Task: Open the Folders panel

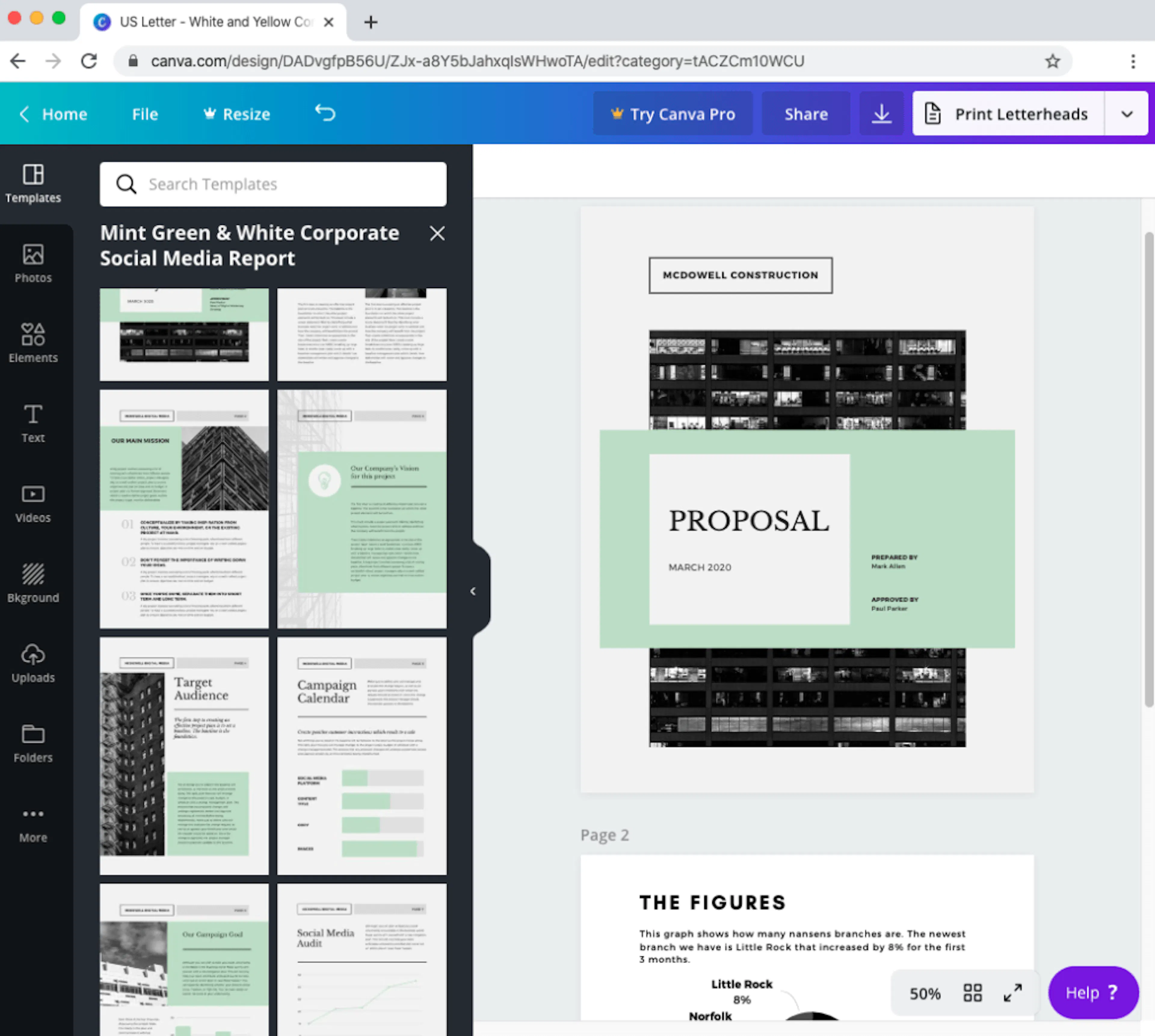Action: click(x=33, y=743)
